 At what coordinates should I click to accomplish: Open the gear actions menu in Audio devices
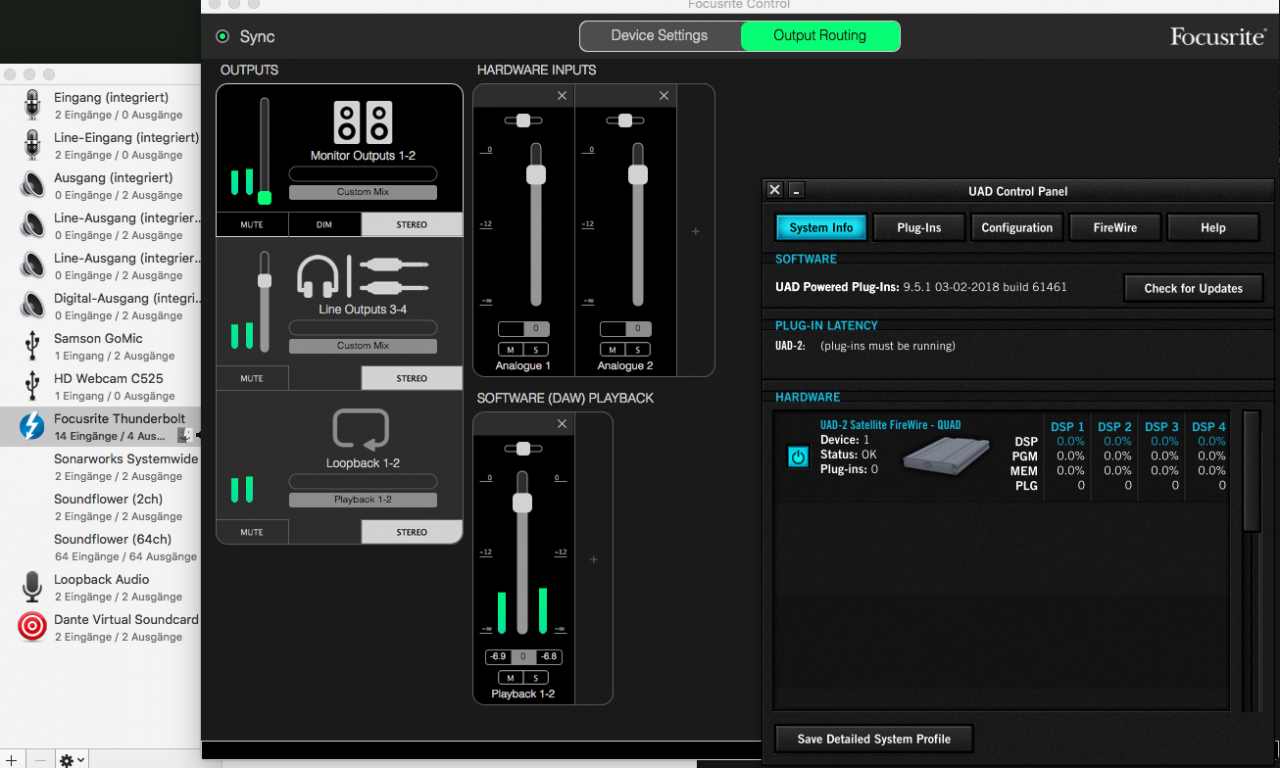click(72, 760)
